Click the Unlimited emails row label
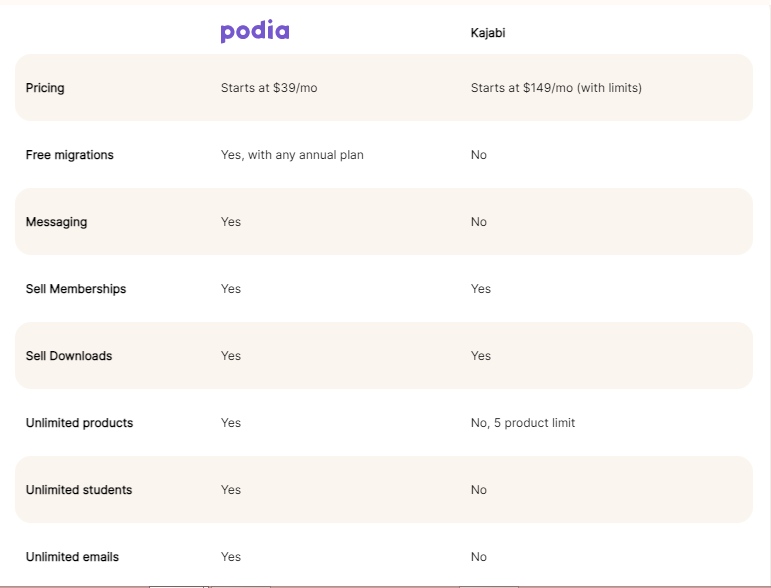 point(72,557)
